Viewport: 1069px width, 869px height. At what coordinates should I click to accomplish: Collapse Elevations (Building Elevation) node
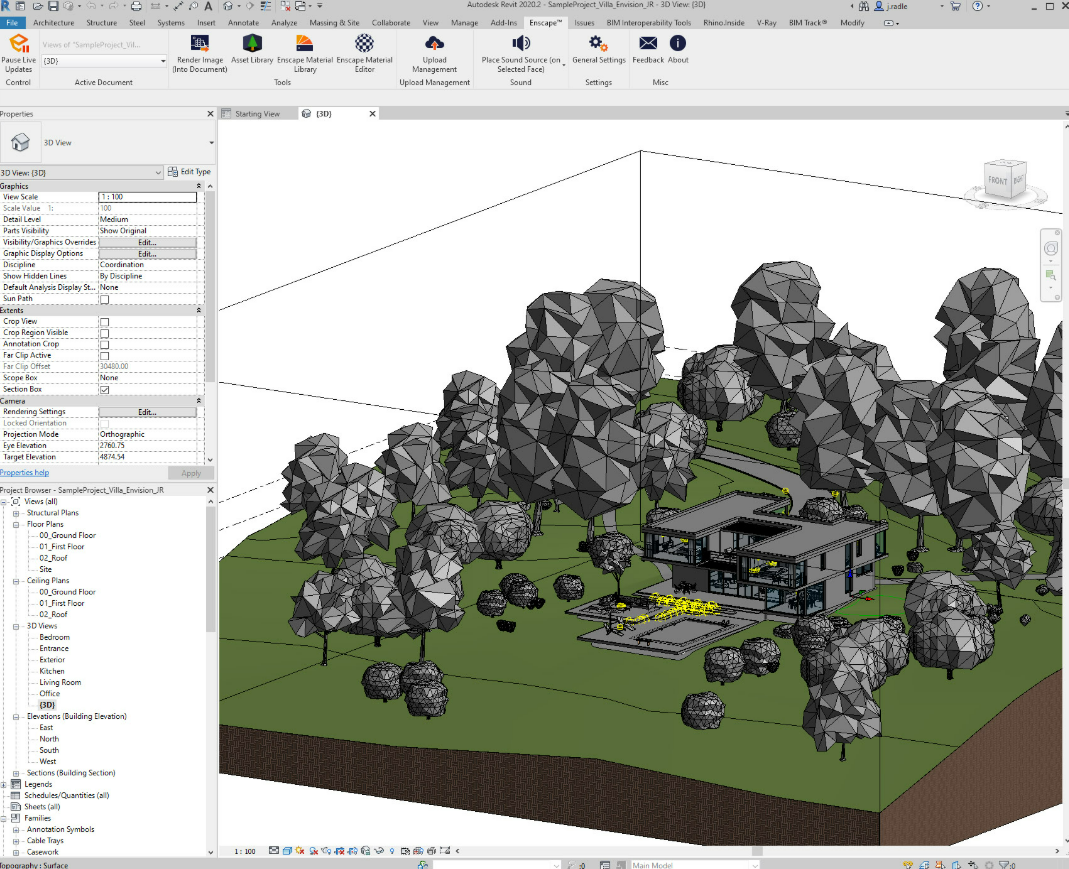[16, 717]
